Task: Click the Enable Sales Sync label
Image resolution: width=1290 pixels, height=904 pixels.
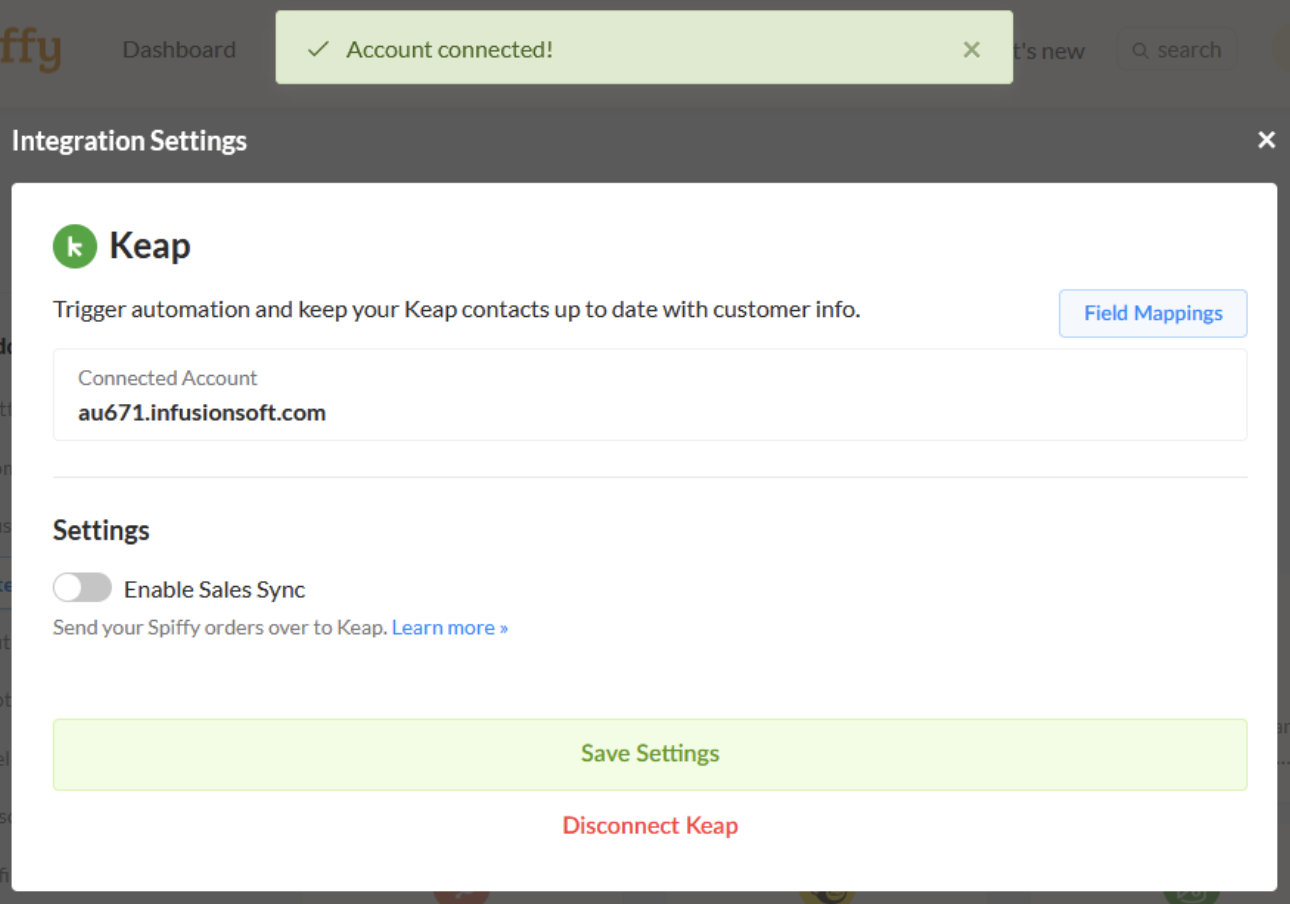Action: tap(214, 590)
